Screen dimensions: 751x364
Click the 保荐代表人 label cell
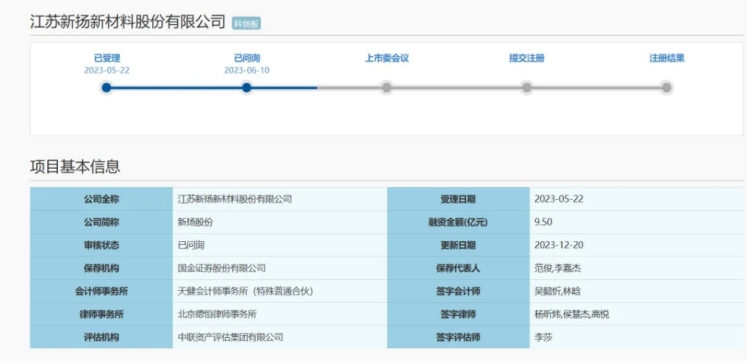click(x=458, y=268)
